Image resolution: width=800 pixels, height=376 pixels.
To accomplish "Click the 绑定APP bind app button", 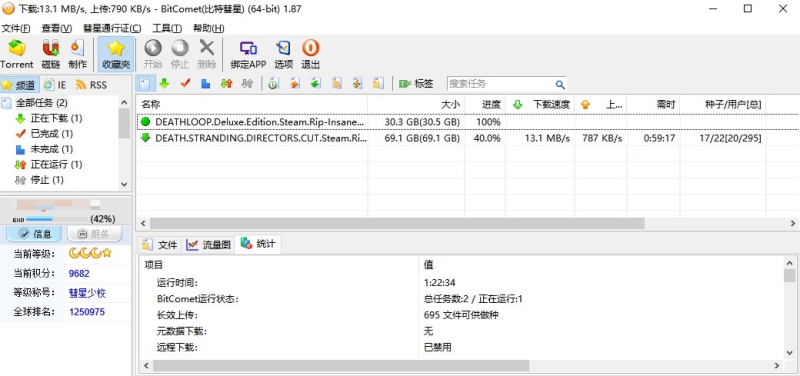I will [248, 55].
